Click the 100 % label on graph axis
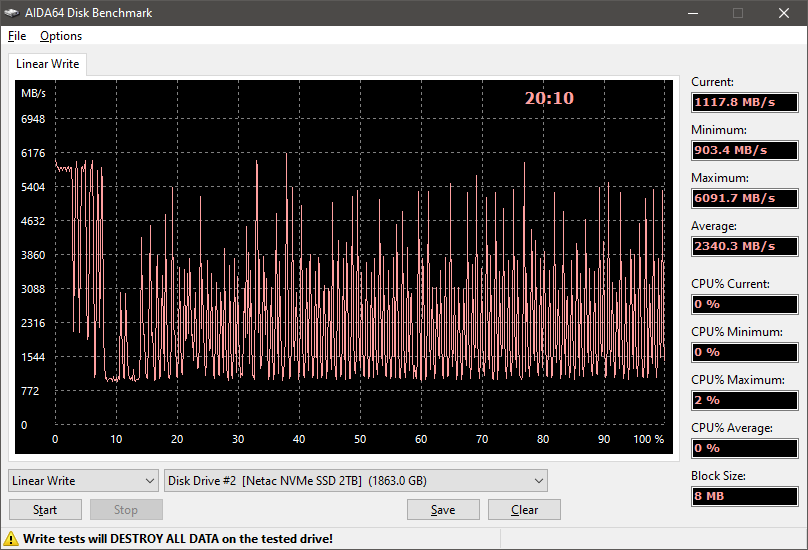Screen dimensions: 808x550 pyautogui.click(x=648, y=439)
